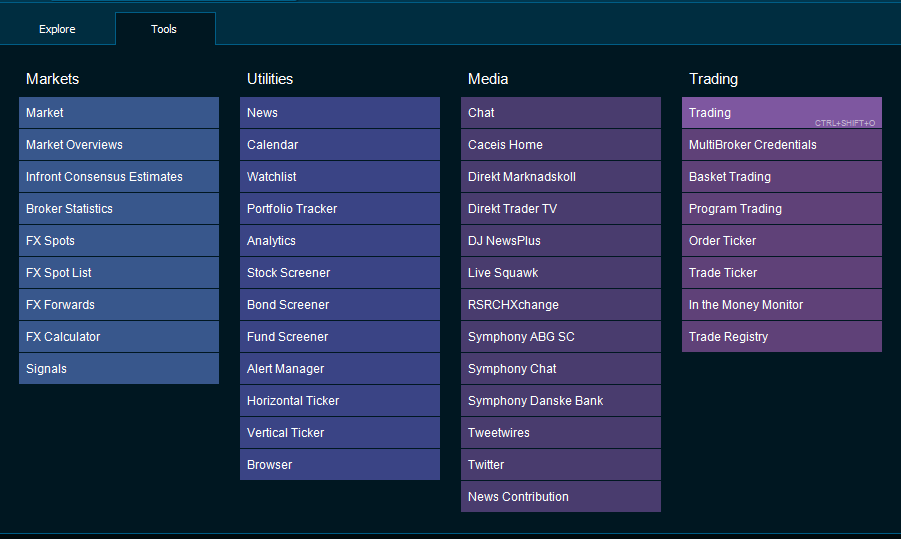Open the Market tool

click(119, 113)
